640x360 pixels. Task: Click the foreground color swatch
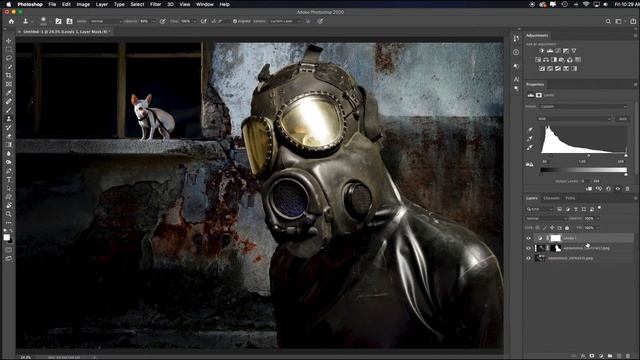point(7,238)
